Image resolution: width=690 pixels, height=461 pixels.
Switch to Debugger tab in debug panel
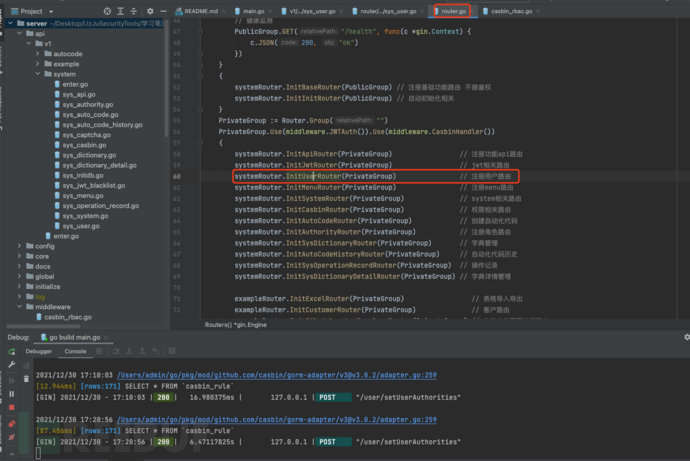(x=39, y=351)
